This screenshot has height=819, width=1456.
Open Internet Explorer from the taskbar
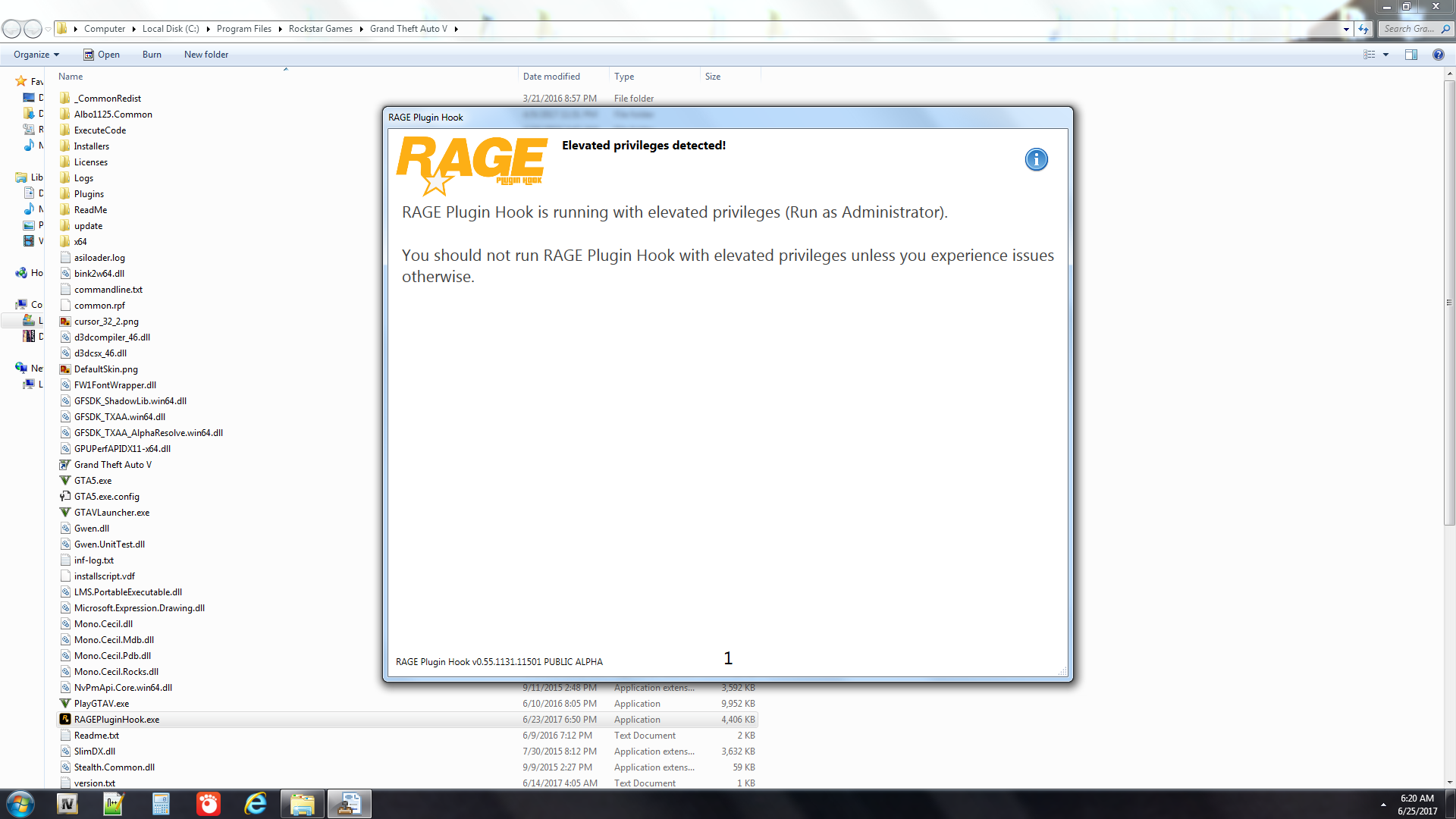click(256, 804)
